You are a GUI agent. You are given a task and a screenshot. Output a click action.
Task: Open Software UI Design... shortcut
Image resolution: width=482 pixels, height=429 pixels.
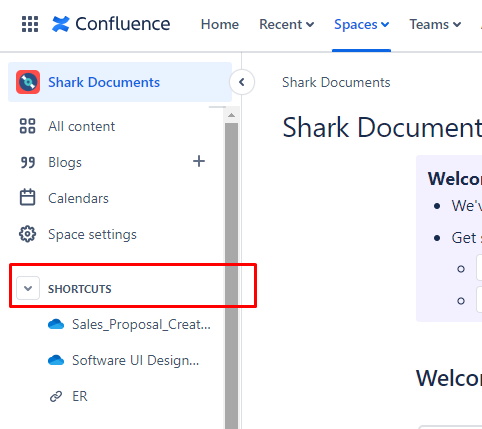click(x=136, y=360)
